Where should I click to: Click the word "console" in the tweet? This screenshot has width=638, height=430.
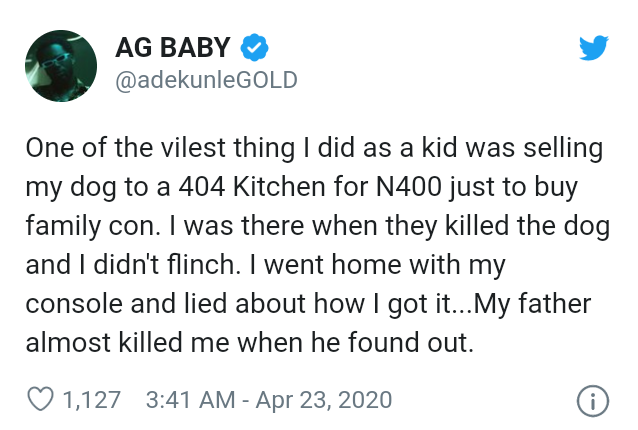tap(74, 304)
